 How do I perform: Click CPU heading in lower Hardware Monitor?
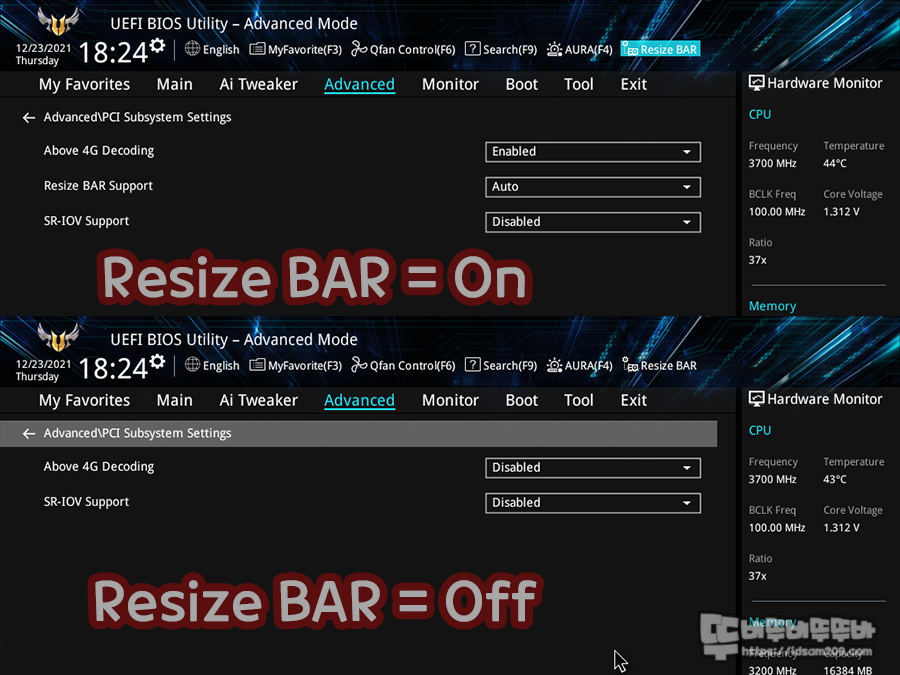759,430
